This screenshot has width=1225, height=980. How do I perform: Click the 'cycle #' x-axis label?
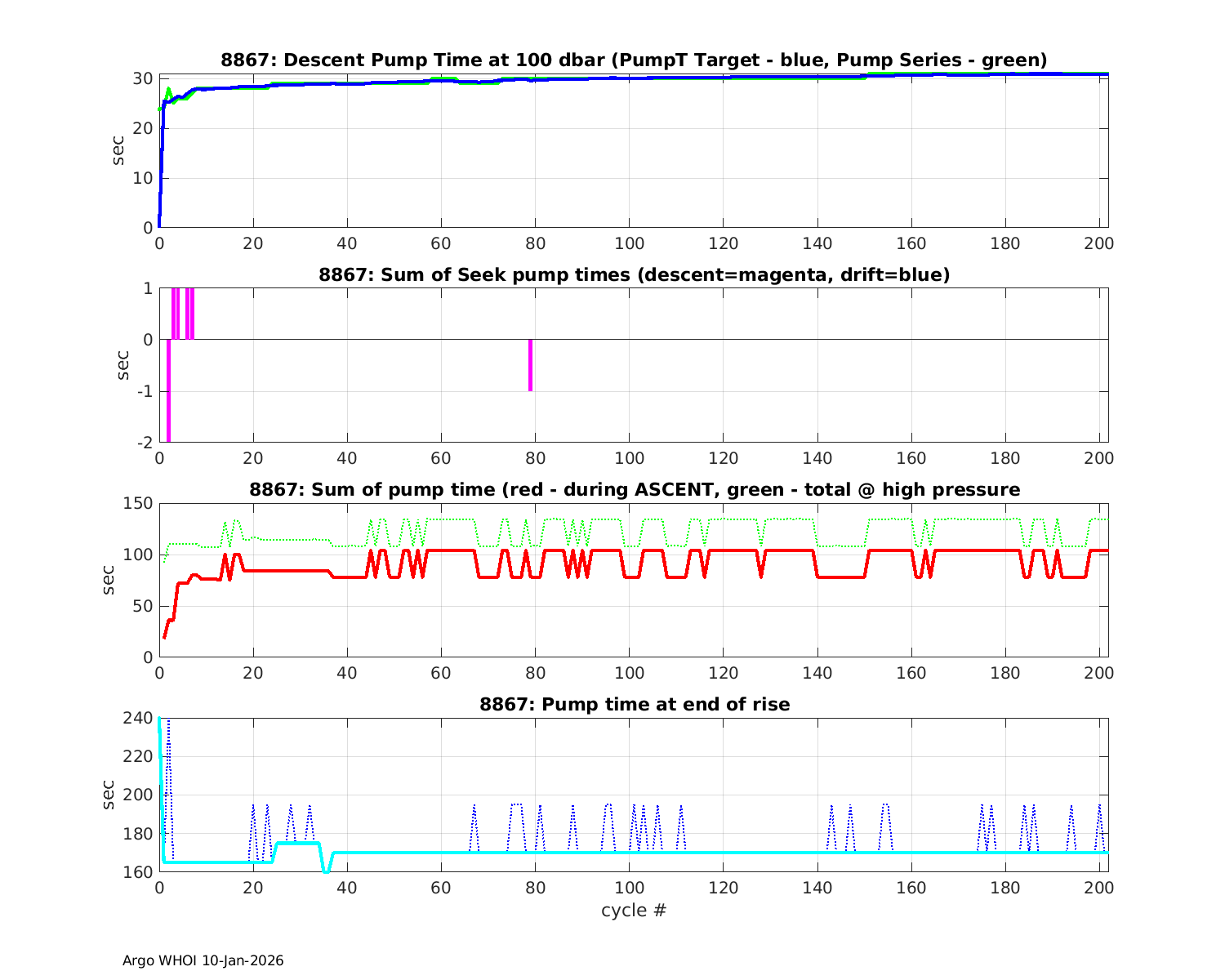pos(634,910)
